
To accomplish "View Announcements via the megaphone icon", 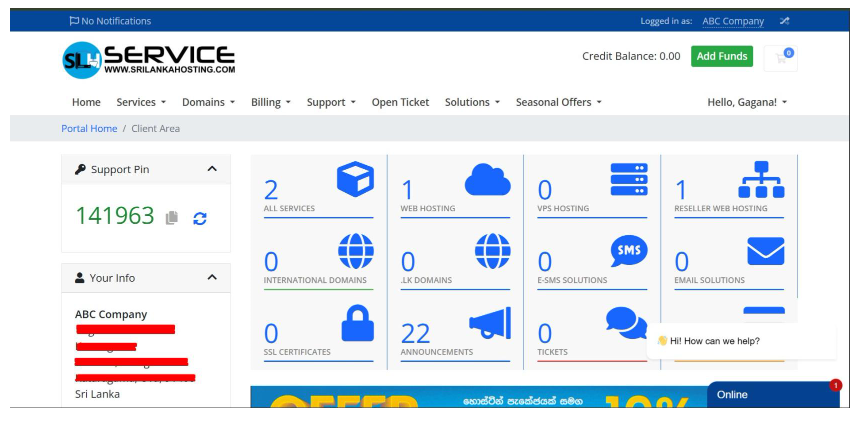I will coord(489,322).
